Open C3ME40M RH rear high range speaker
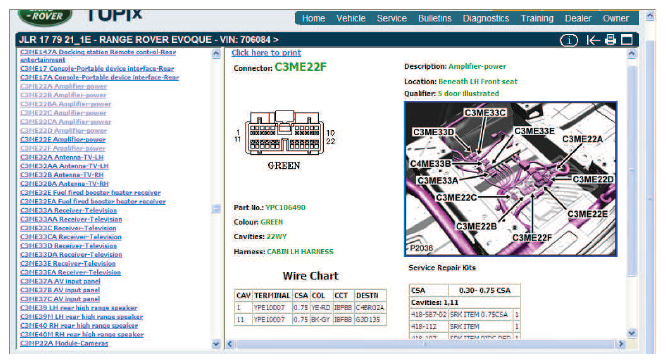This screenshot has width=666, height=363. coord(82,335)
